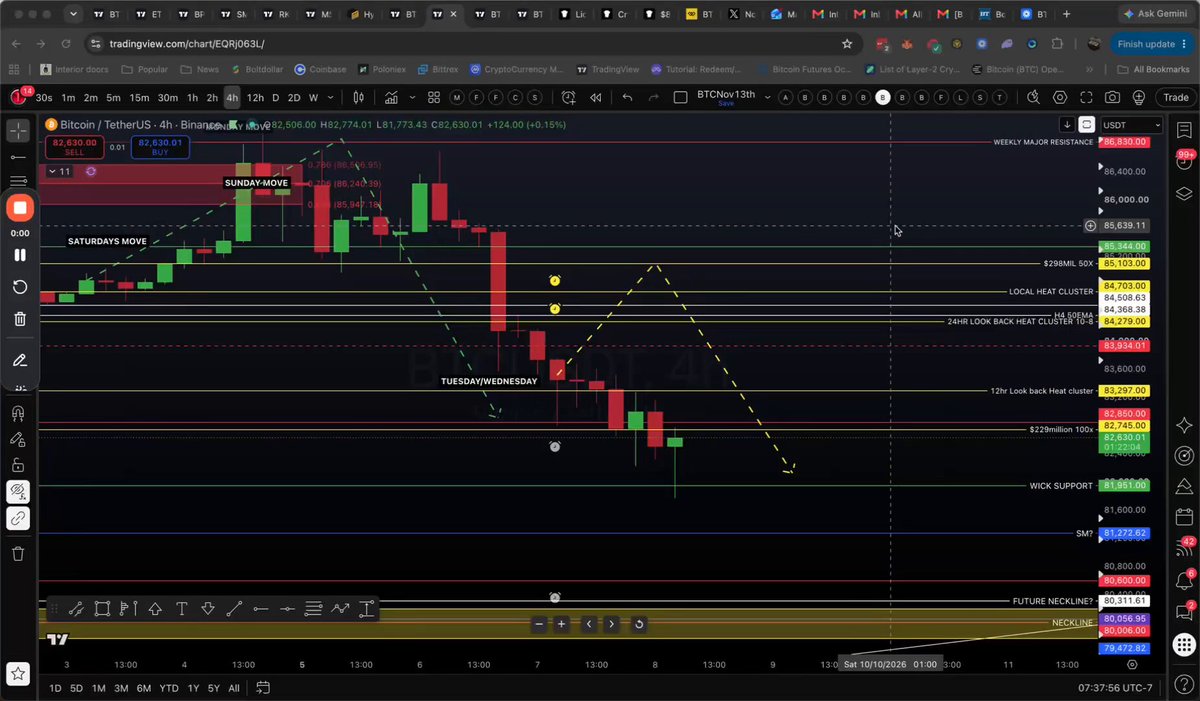The width and height of the screenshot is (1200, 701).
Task: Redo the last chart change
Action: 654,97
